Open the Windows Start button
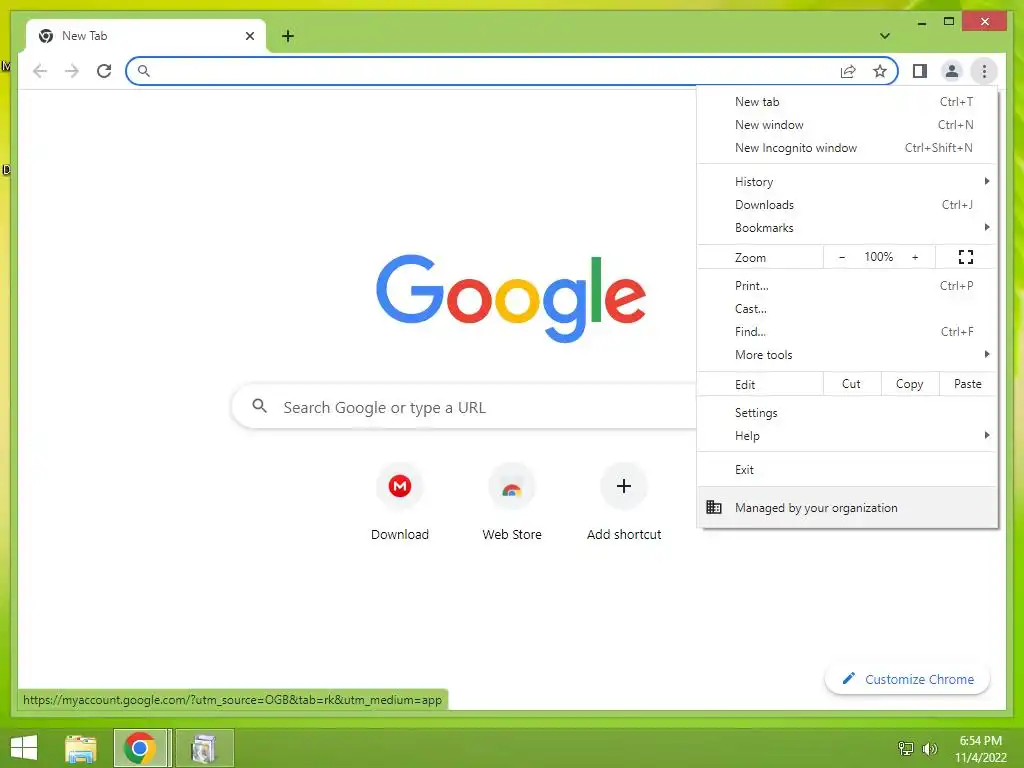Image resolution: width=1024 pixels, height=768 pixels. (x=24, y=748)
